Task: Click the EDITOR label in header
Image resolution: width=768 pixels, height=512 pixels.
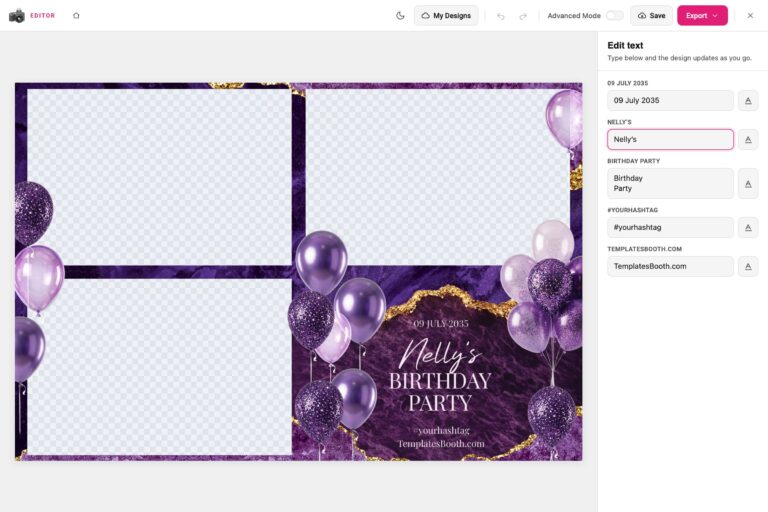Action: (43, 16)
